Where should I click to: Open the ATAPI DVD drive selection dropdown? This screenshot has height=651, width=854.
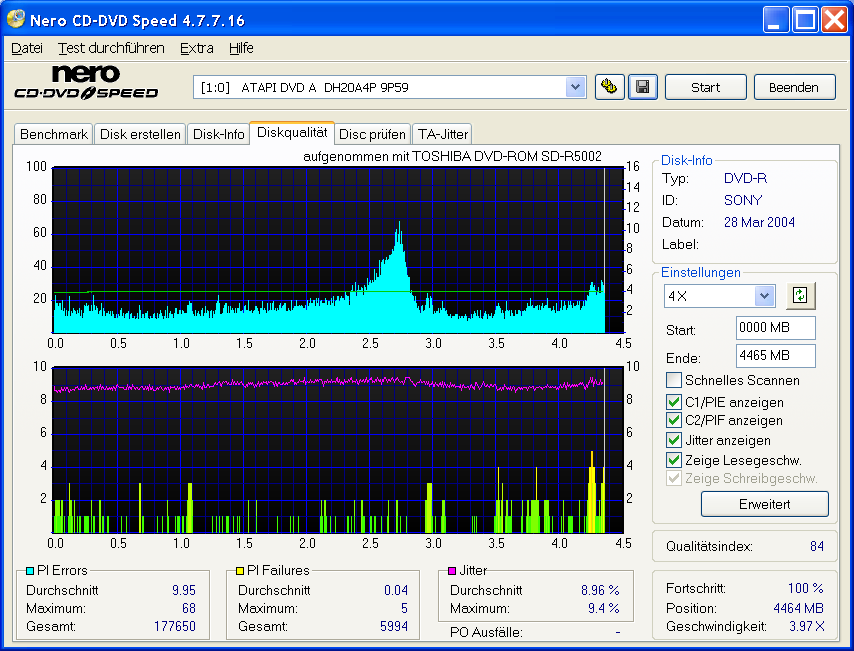click(575, 87)
